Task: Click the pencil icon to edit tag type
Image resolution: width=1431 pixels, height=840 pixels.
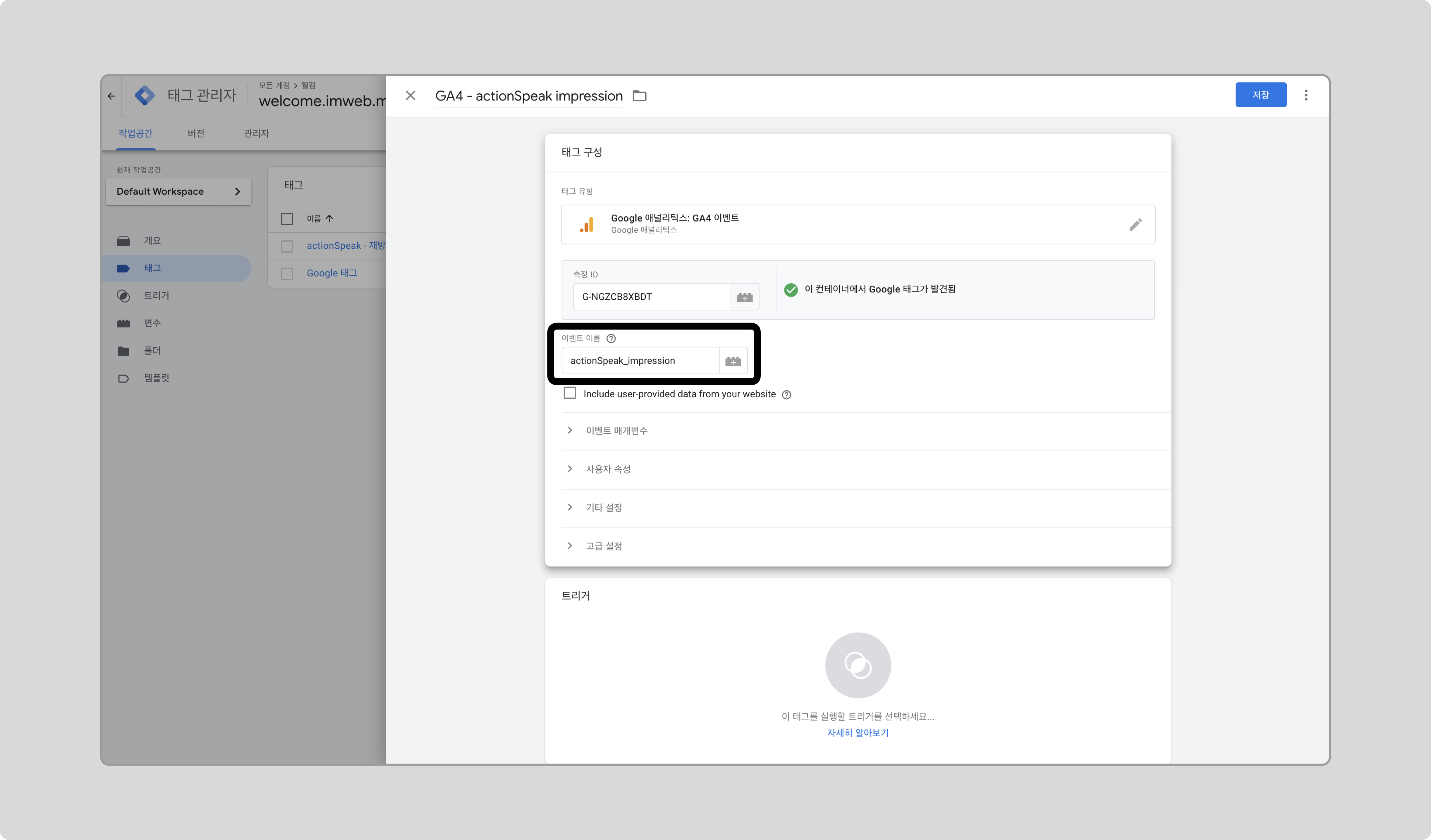Action: click(x=1136, y=224)
